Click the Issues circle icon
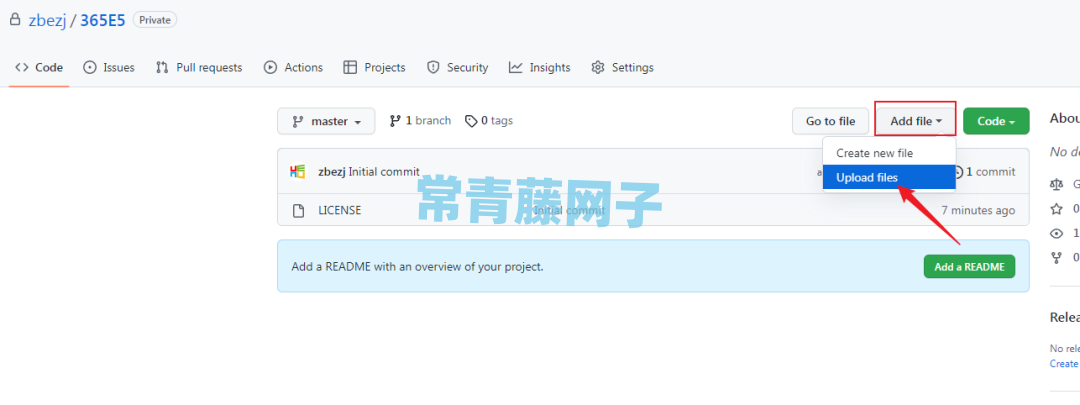Screen dimensions: 1080x405 pos(90,68)
